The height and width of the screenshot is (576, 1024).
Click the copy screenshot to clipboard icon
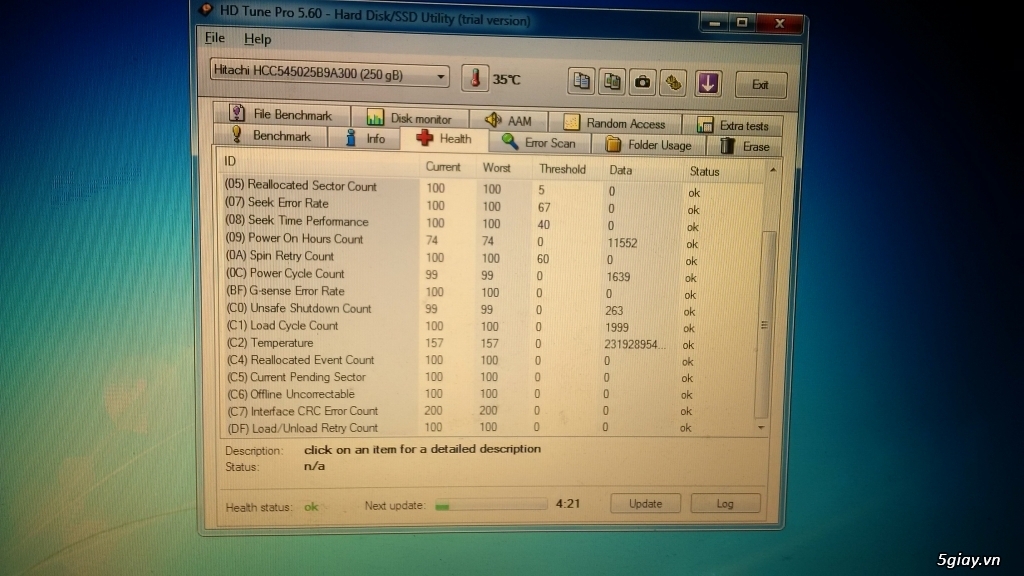tap(612, 82)
